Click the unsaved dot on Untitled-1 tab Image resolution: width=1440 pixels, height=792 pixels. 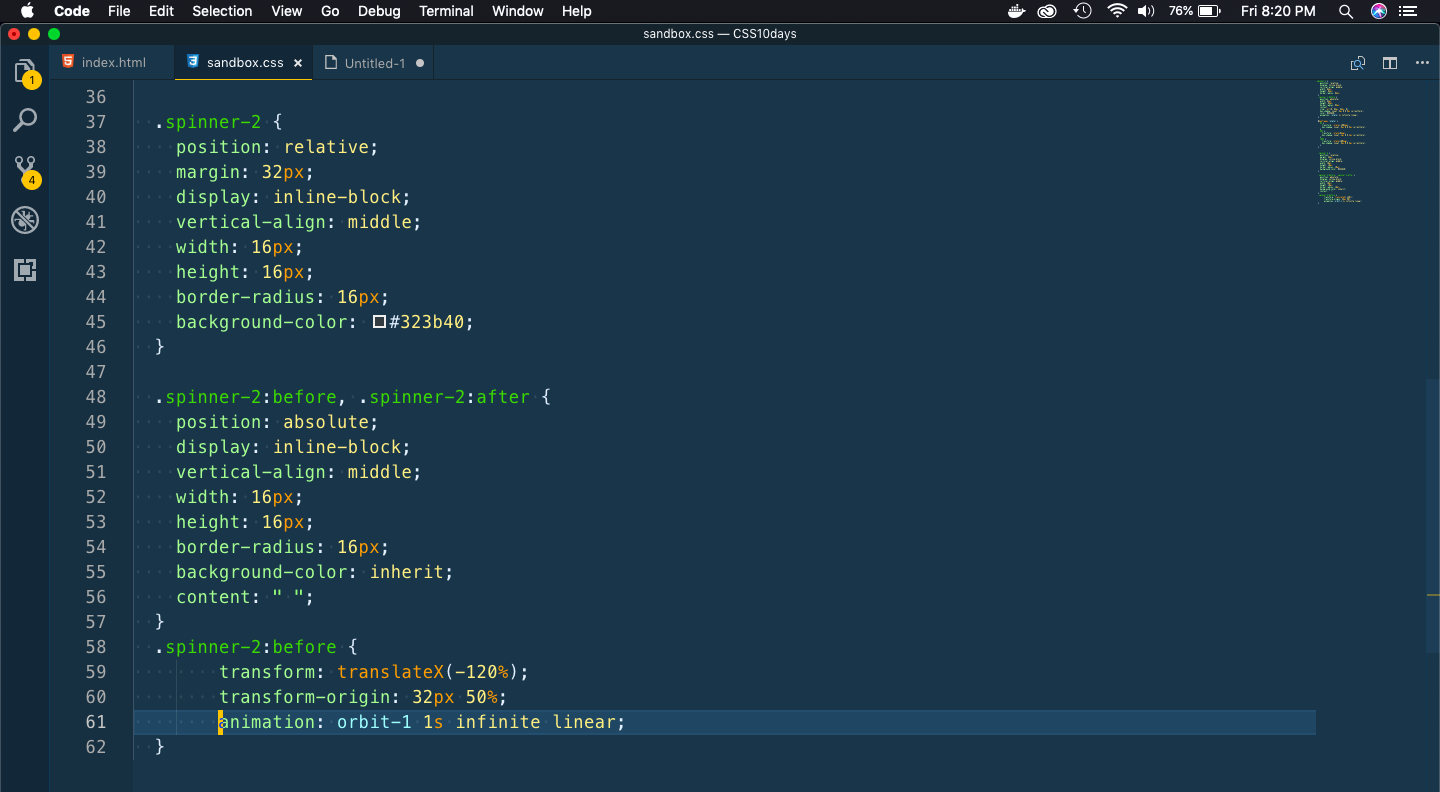[420, 63]
